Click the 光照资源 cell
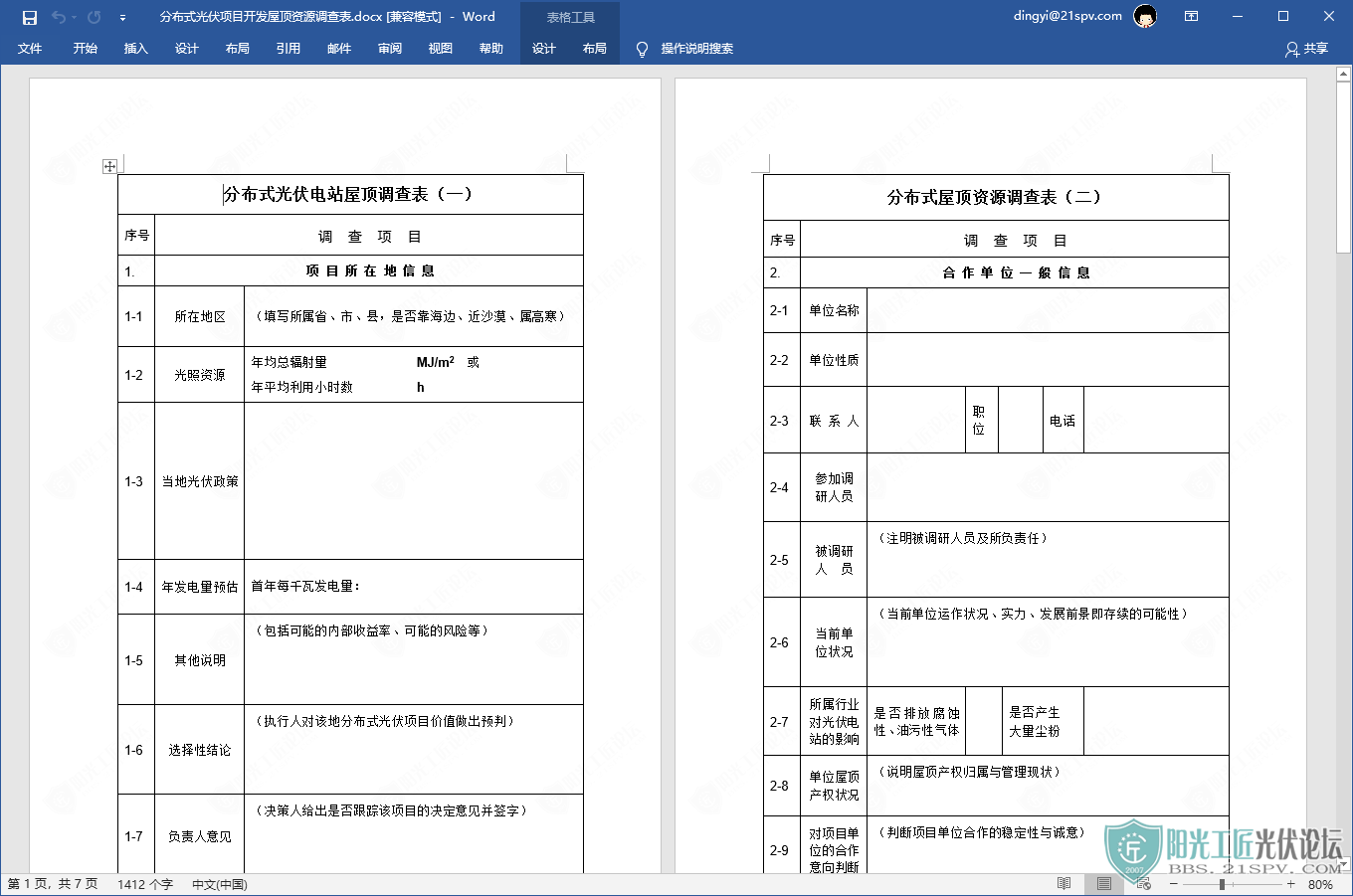 [200, 375]
